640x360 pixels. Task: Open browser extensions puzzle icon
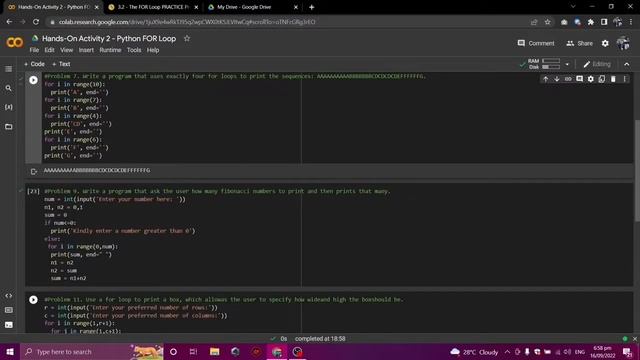coord(591,22)
